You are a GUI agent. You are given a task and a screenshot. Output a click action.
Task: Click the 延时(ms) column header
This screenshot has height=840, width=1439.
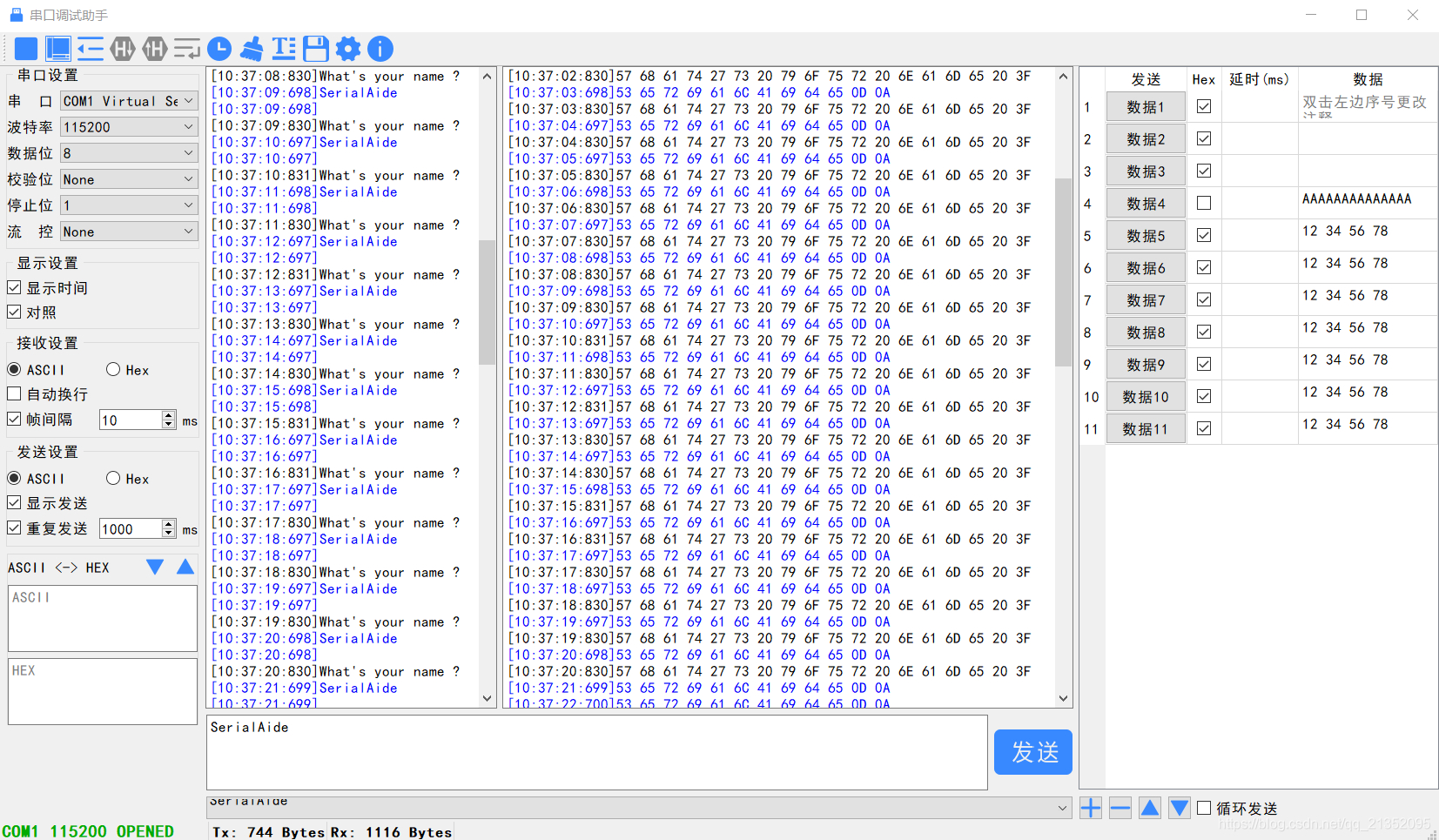point(1259,79)
